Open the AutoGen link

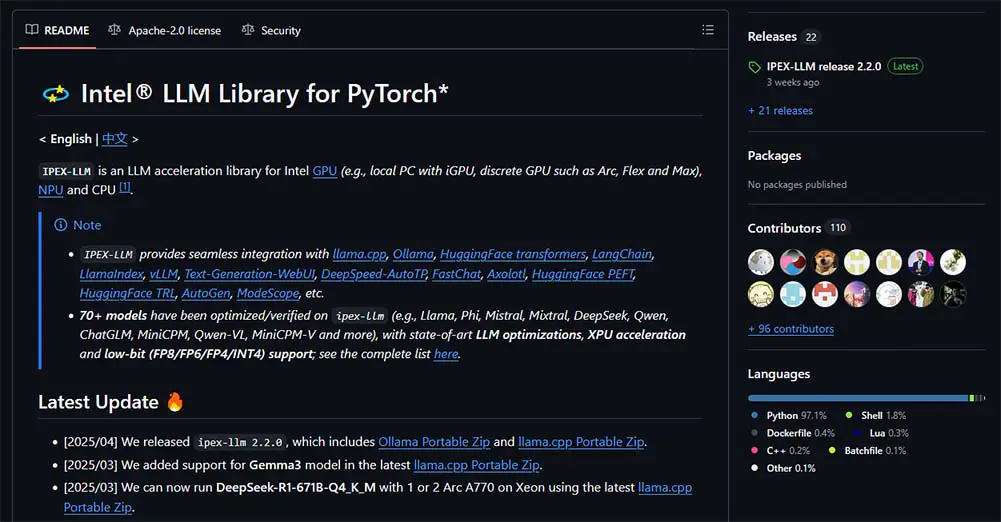point(206,293)
